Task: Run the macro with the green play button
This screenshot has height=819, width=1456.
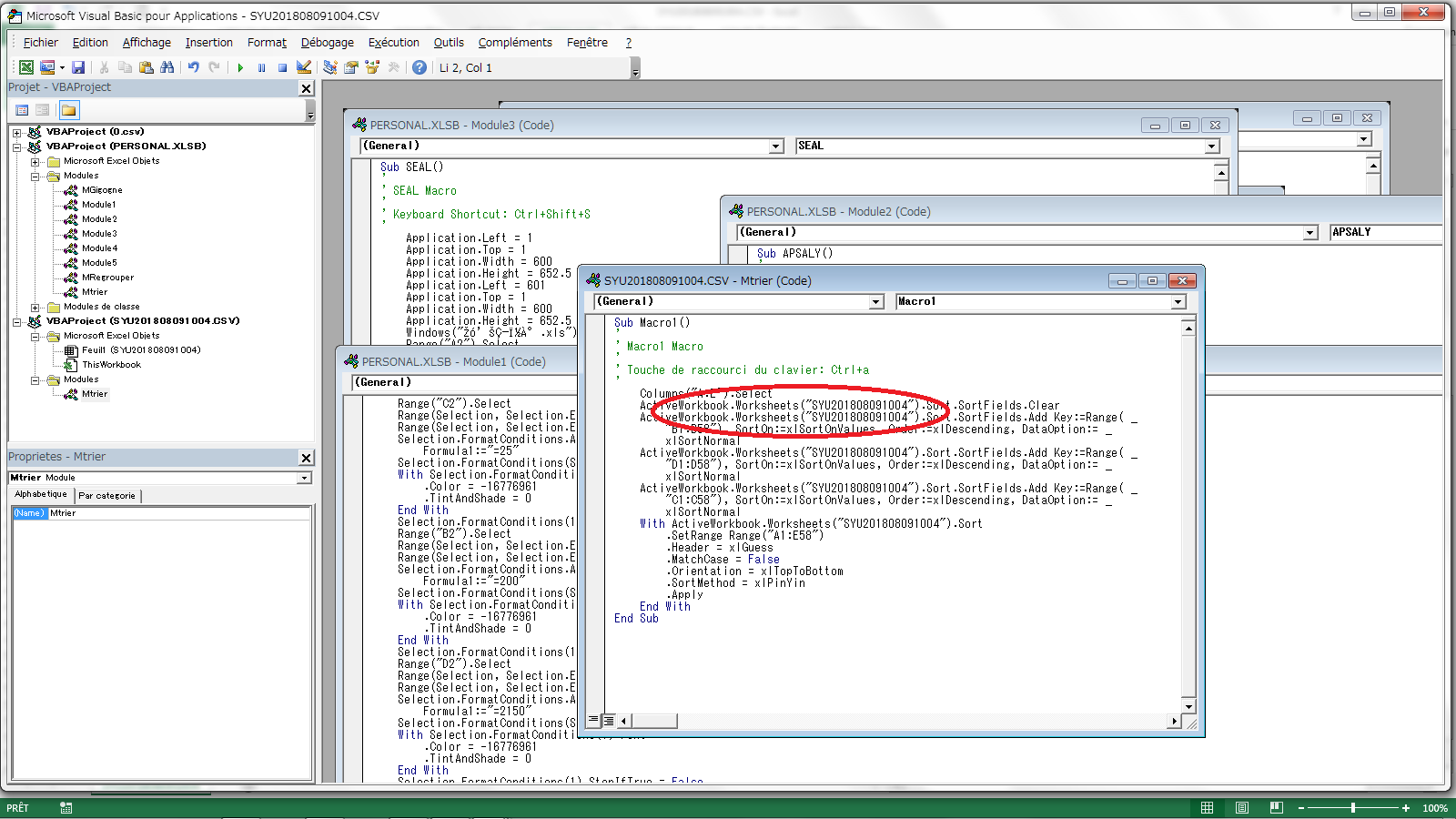Action: pos(240,67)
